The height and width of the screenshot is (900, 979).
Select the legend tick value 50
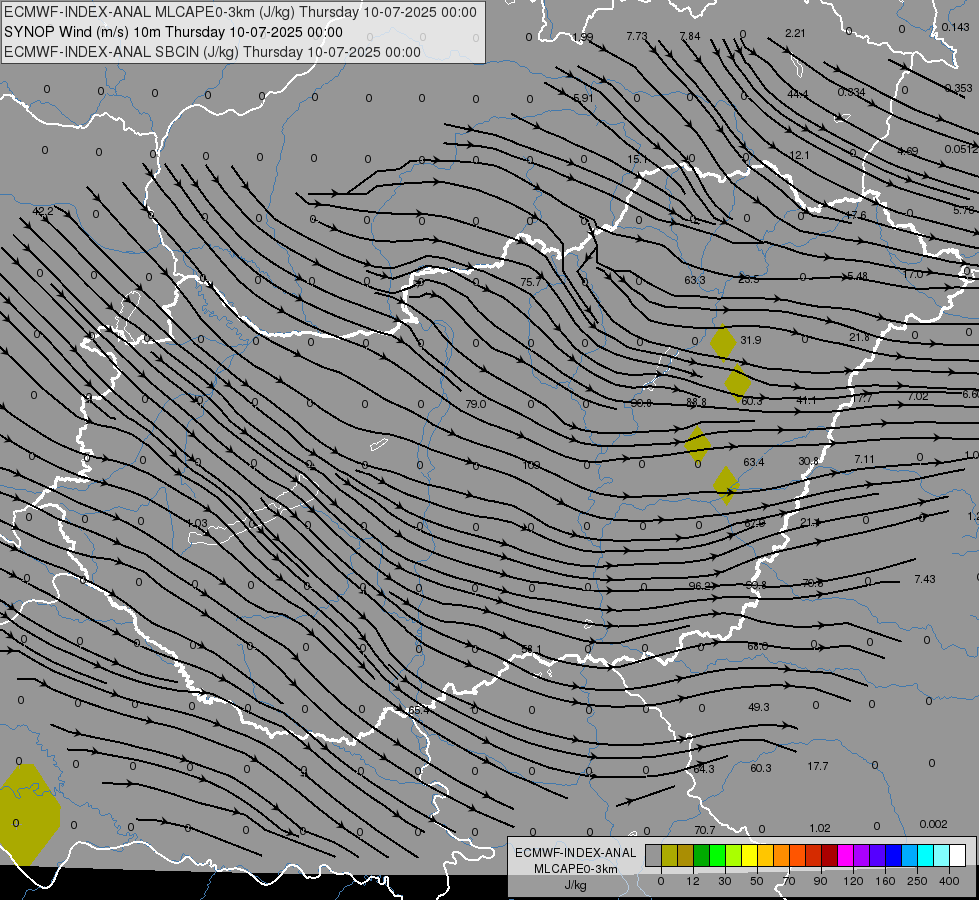coord(756,881)
